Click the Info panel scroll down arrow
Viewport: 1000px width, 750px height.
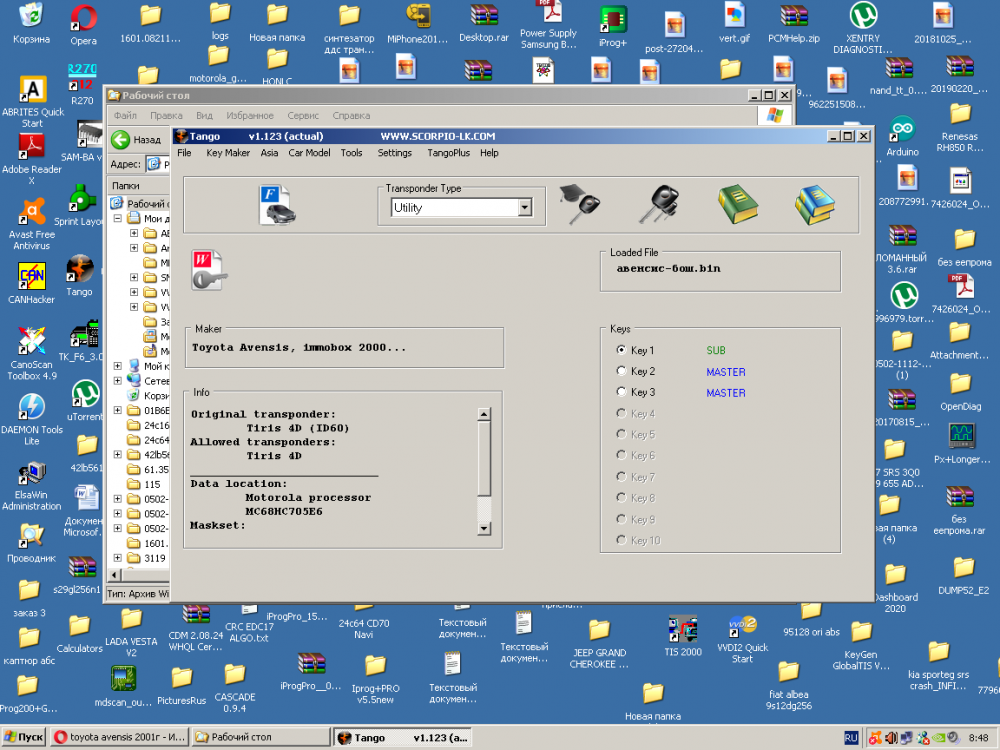484,528
